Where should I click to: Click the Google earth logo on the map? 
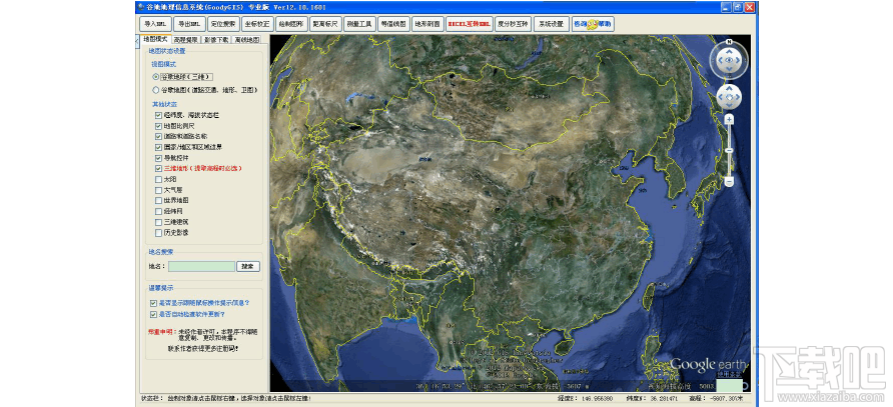pyautogui.click(x=709, y=364)
